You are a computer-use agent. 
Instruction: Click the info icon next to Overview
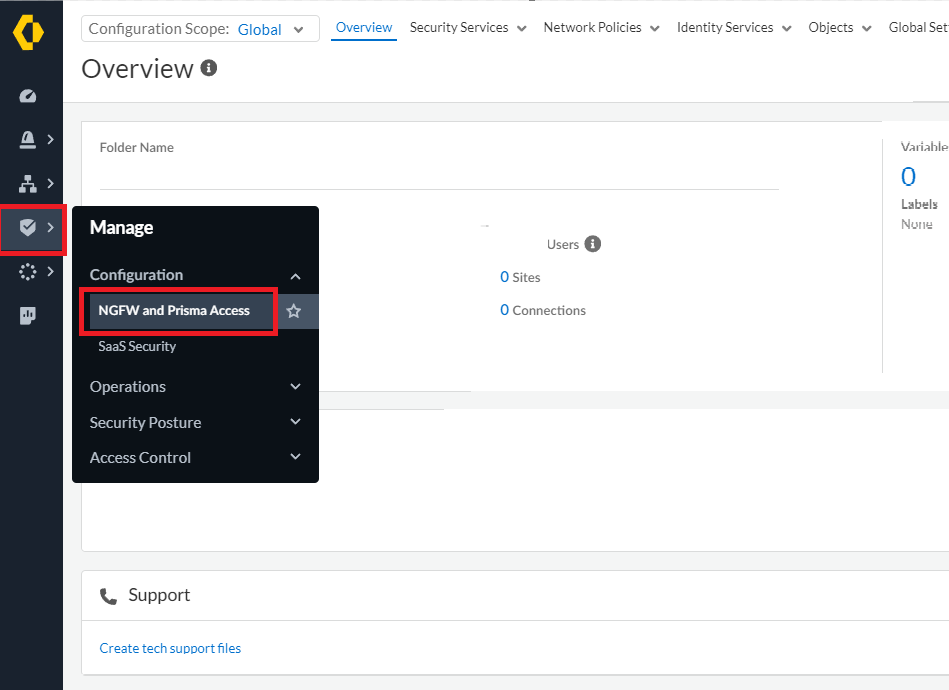point(209,68)
